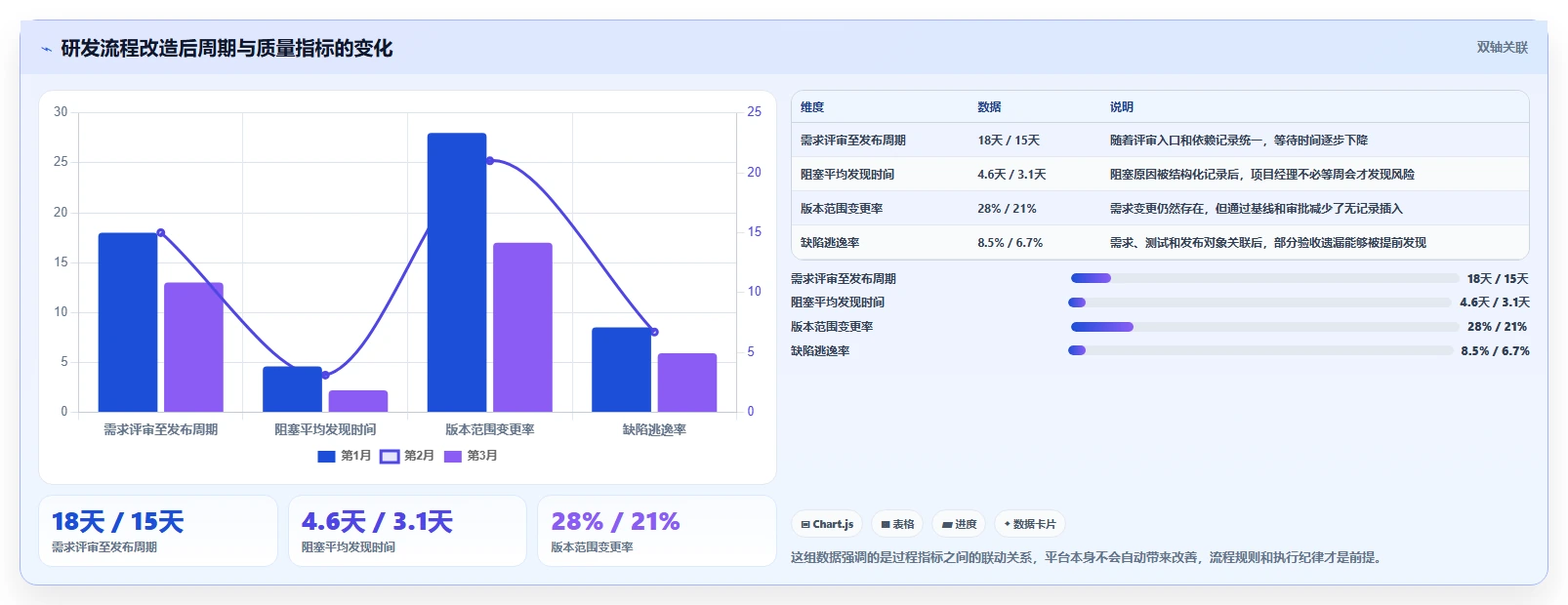
Task: Click progress label 版本范围变更率
Action: [x=832, y=327]
